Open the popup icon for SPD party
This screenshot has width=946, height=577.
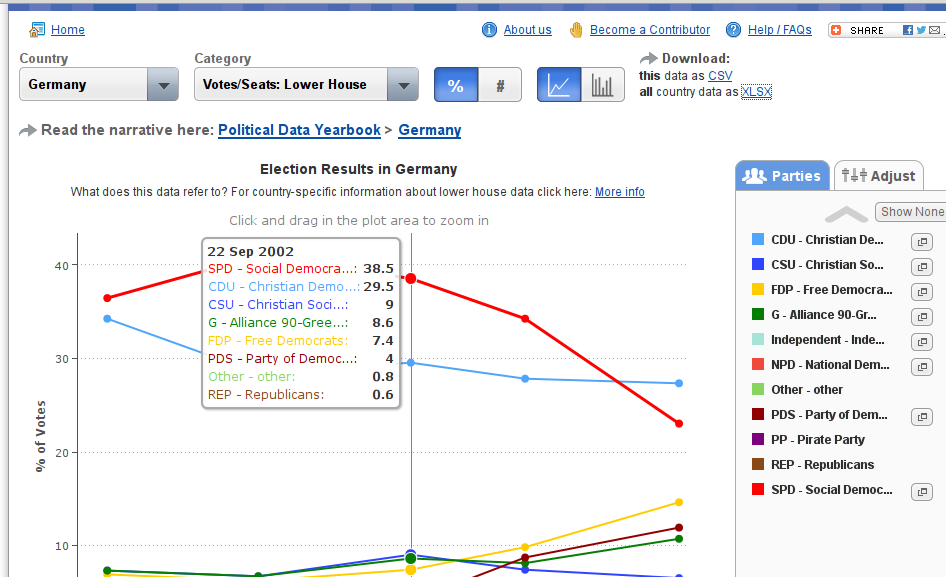(922, 492)
